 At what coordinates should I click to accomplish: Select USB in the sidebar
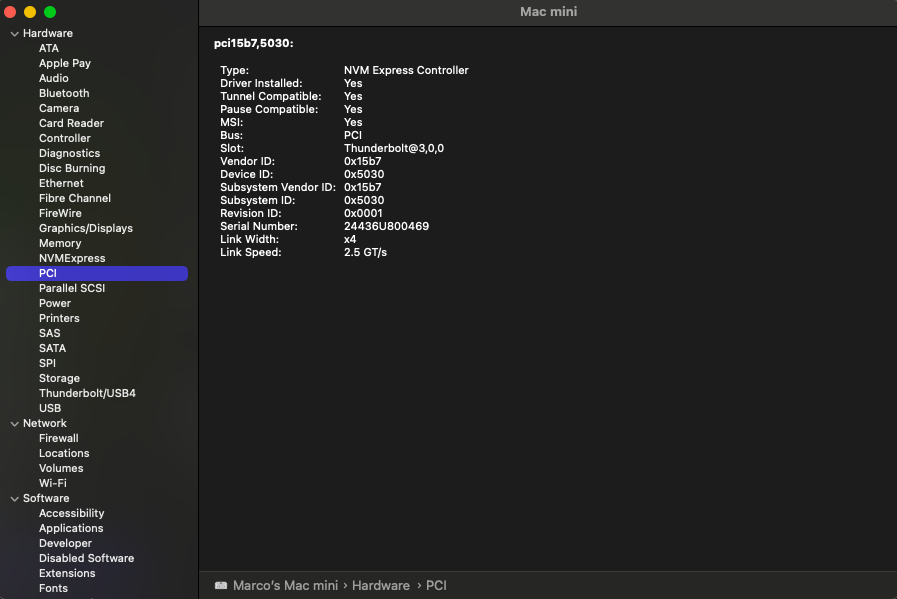click(50, 408)
